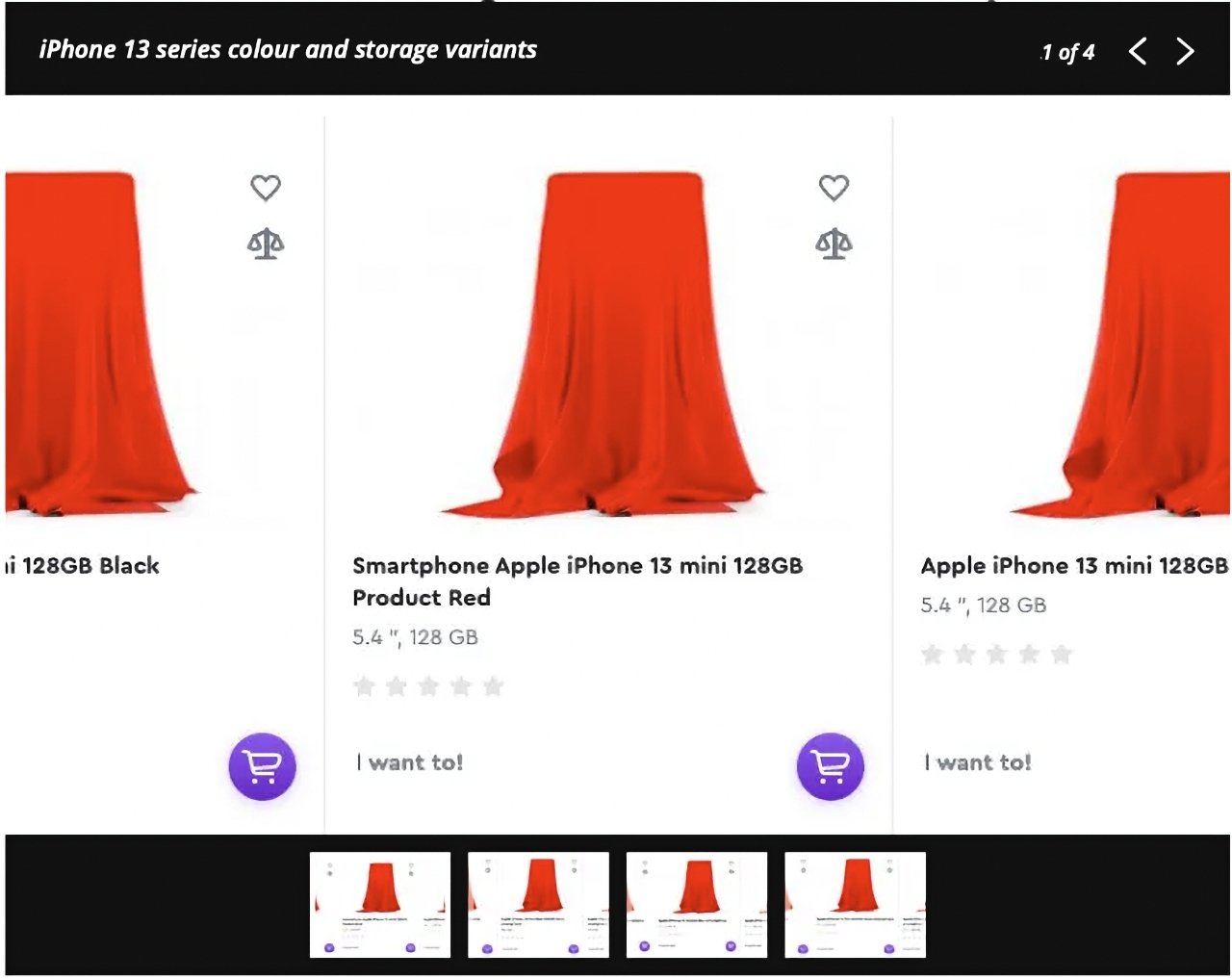Compare Product Red iPhone with scales icon

click(x=834, y=244)
